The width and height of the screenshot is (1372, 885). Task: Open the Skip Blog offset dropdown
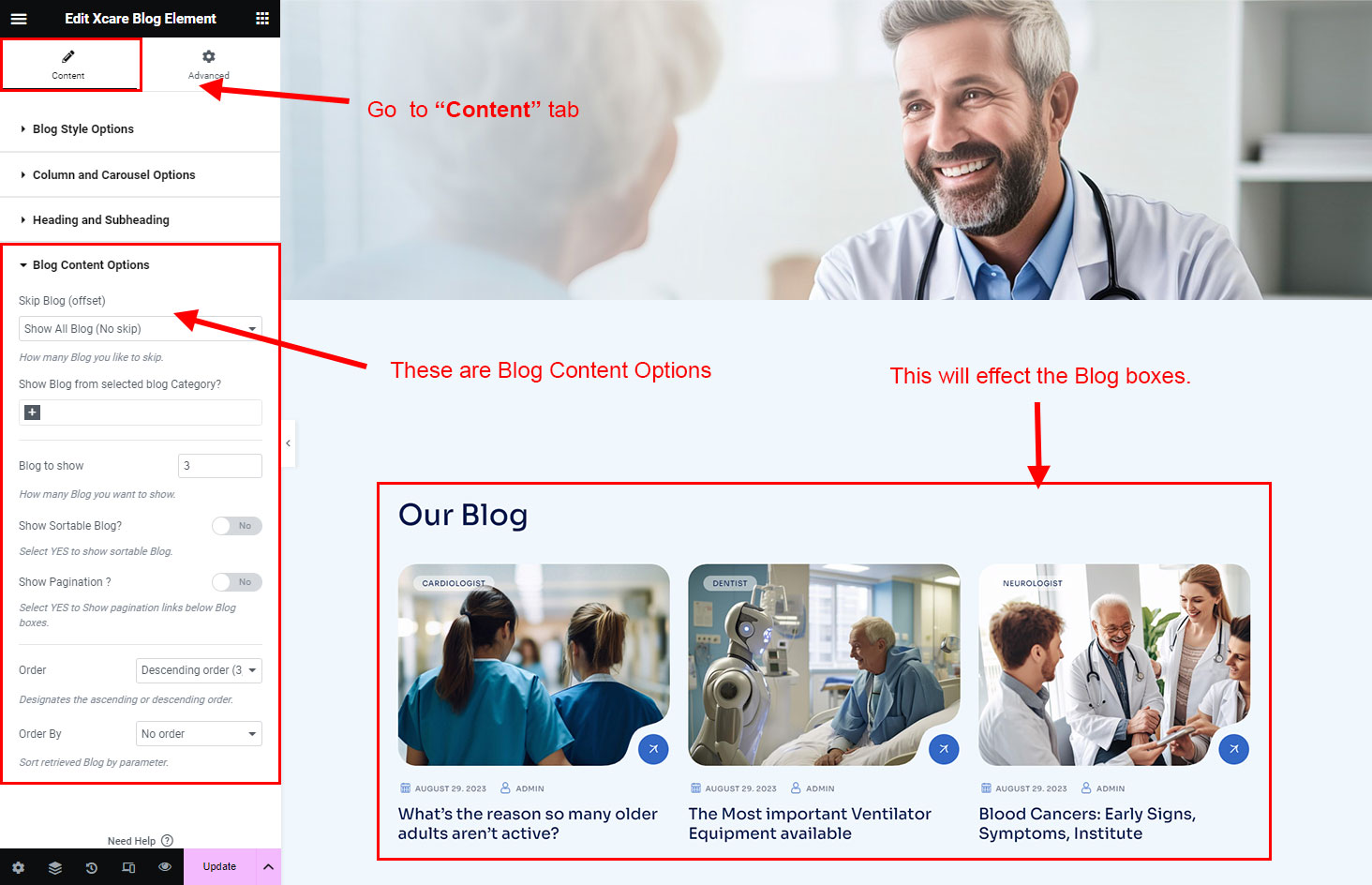click(141, 329)
